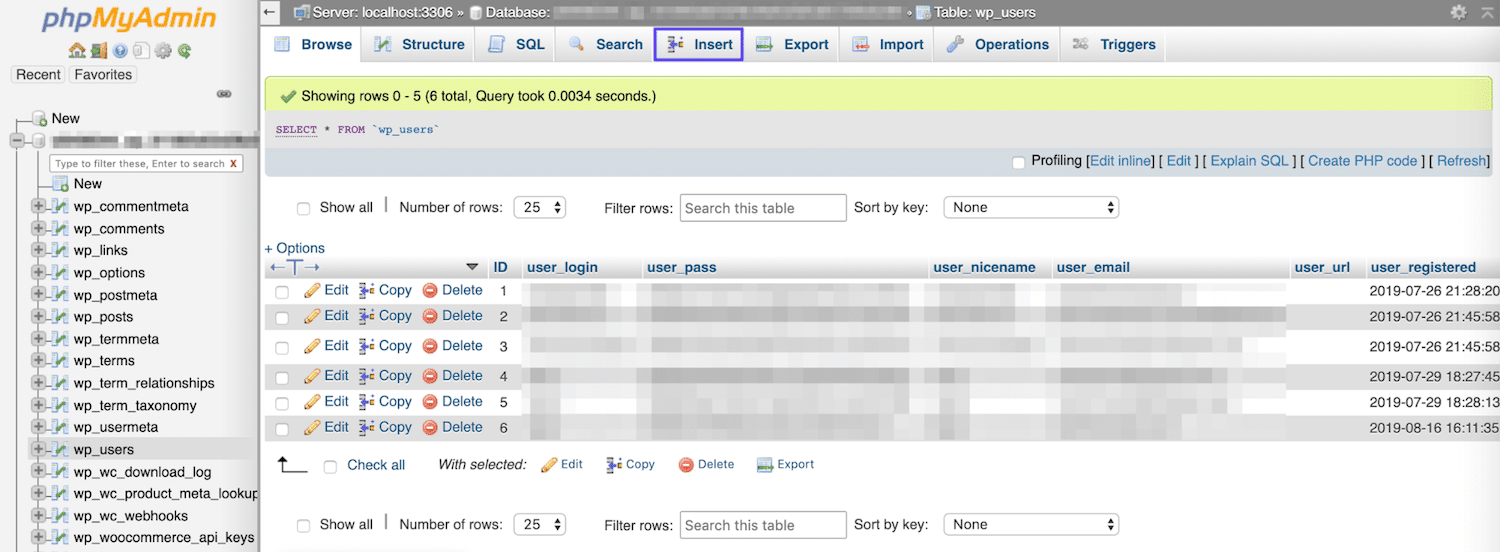Expand the wp_posts table tree node
This screenshot has width=1500, height=552.
pyautogui.click(x=39, y=317)
